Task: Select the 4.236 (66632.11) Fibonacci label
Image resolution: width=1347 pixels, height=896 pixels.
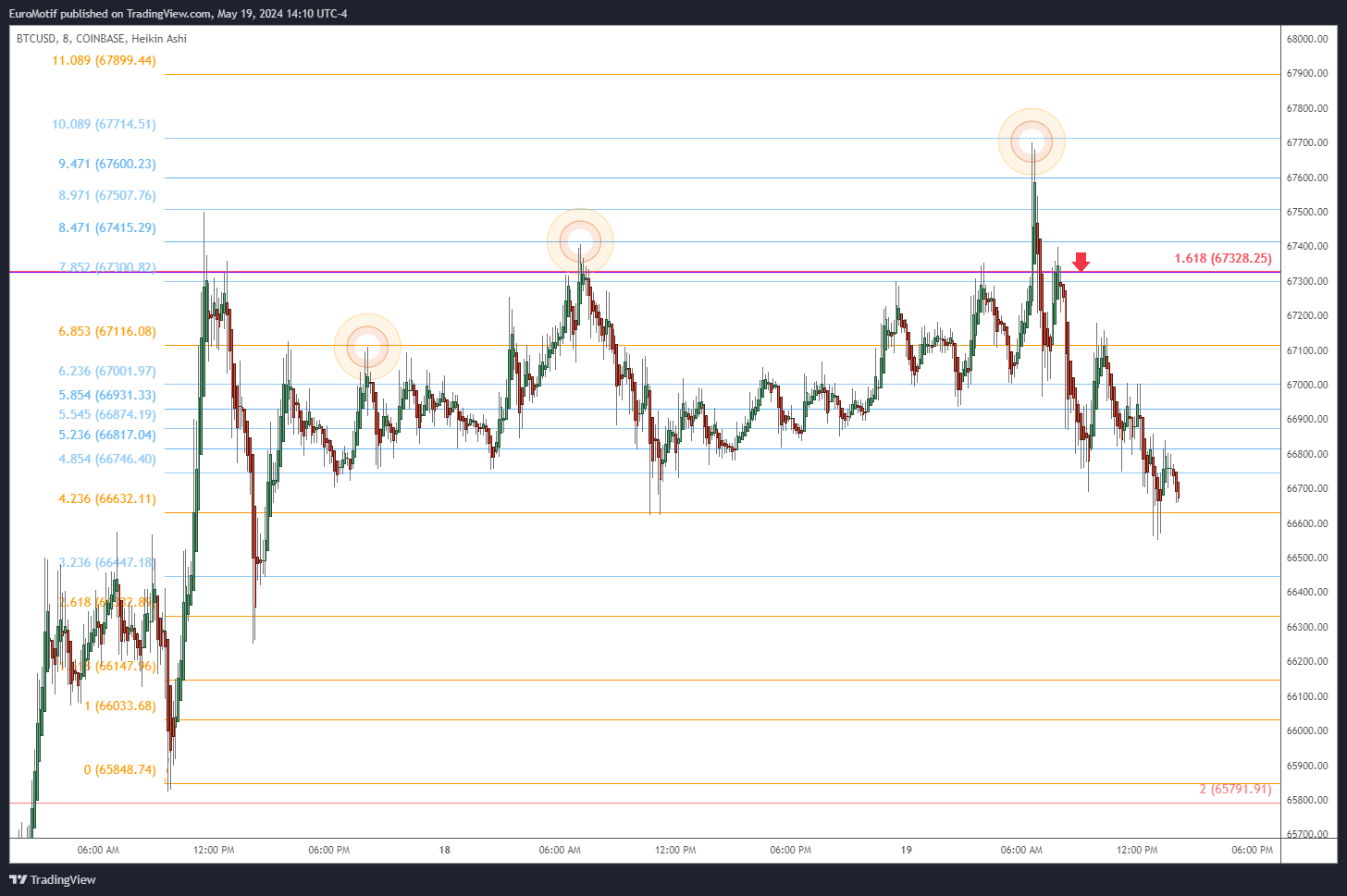Action: coord(107,498)
